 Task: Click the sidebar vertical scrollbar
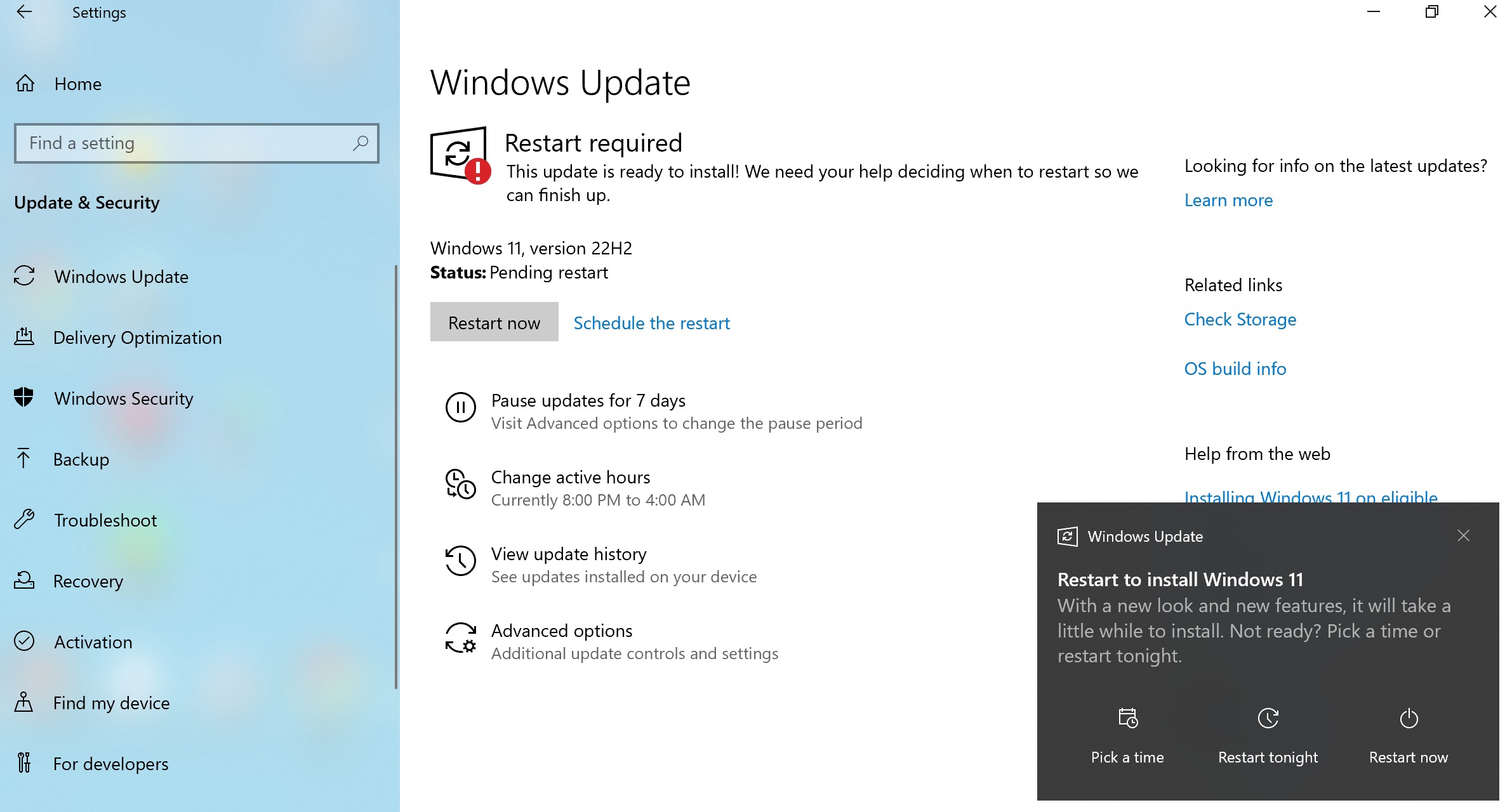(396, 476)
